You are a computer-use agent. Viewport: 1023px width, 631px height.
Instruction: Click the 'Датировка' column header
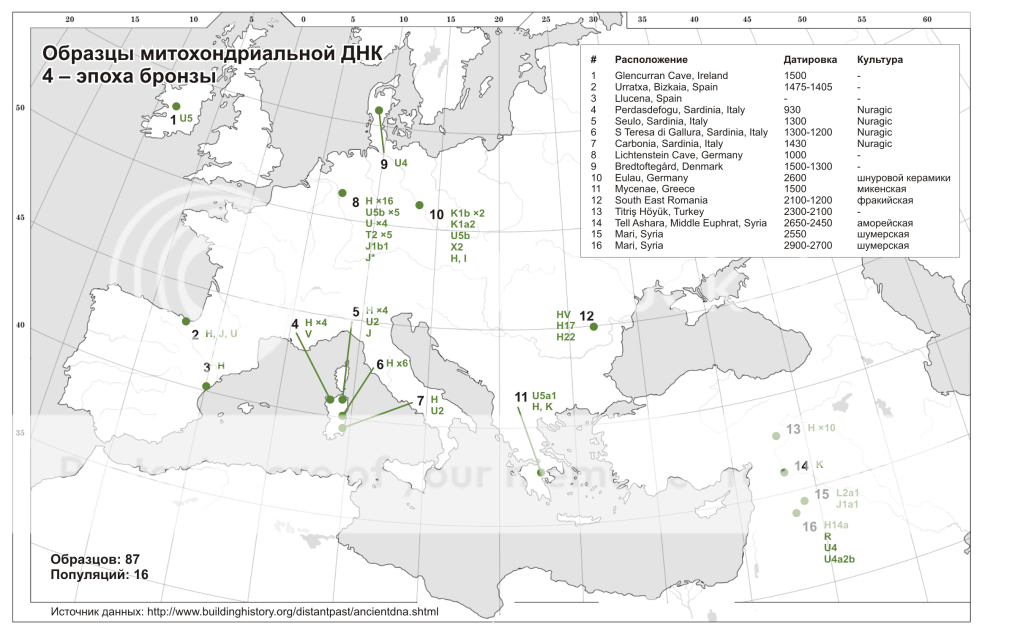click(810, 60)
